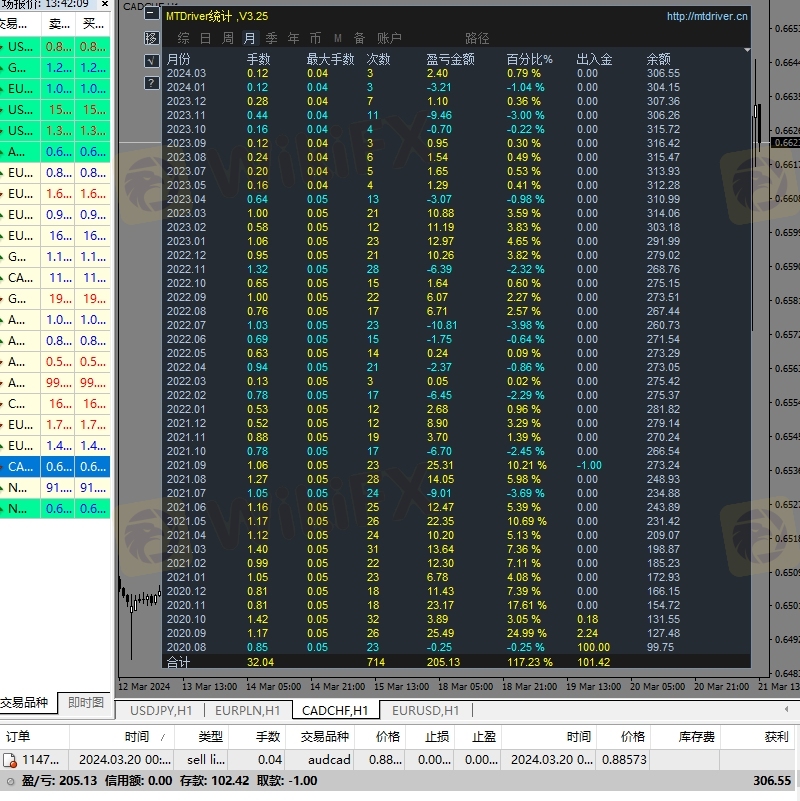Switch to the USDJPY,H1 chart tab
800x801 pixels.
pyautogui.click(x=161, y=711)
